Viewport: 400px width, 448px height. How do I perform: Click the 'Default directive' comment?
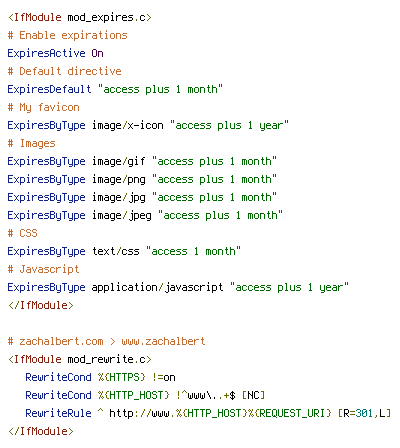coord(65,71)
